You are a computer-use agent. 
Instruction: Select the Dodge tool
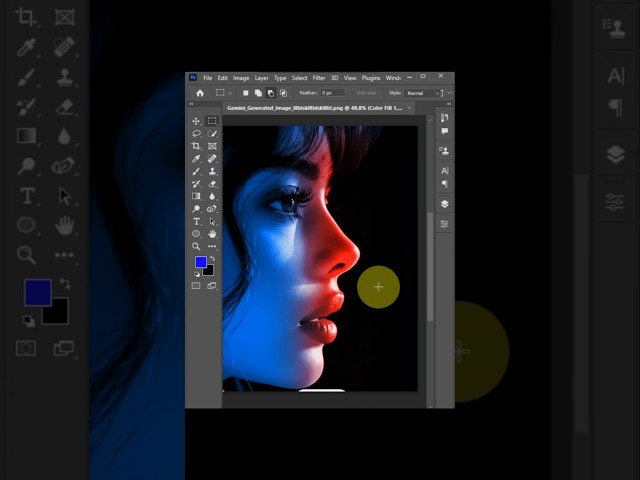pos(196,209)
